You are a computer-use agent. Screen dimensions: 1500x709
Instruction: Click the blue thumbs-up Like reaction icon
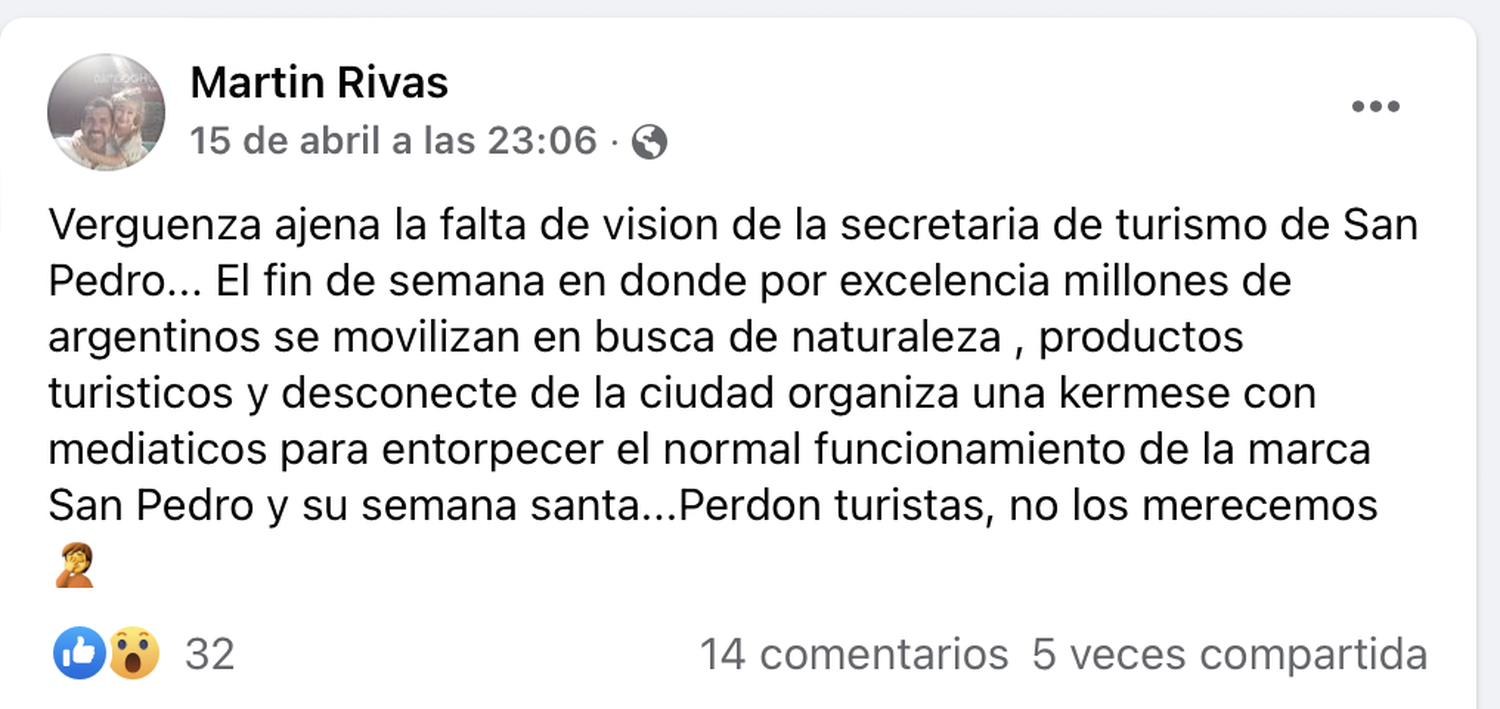click(x=79, y=654)
